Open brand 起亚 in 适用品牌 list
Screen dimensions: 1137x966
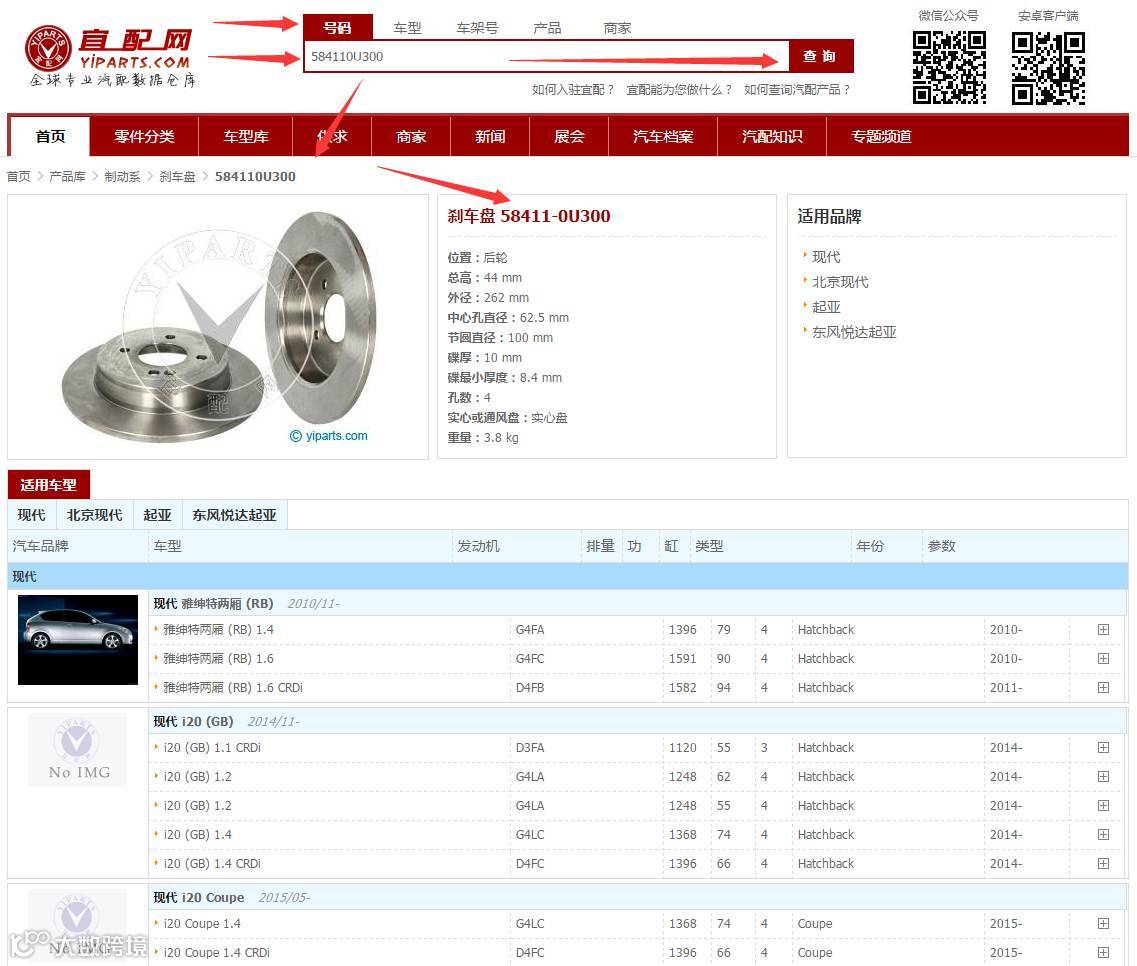826,307
